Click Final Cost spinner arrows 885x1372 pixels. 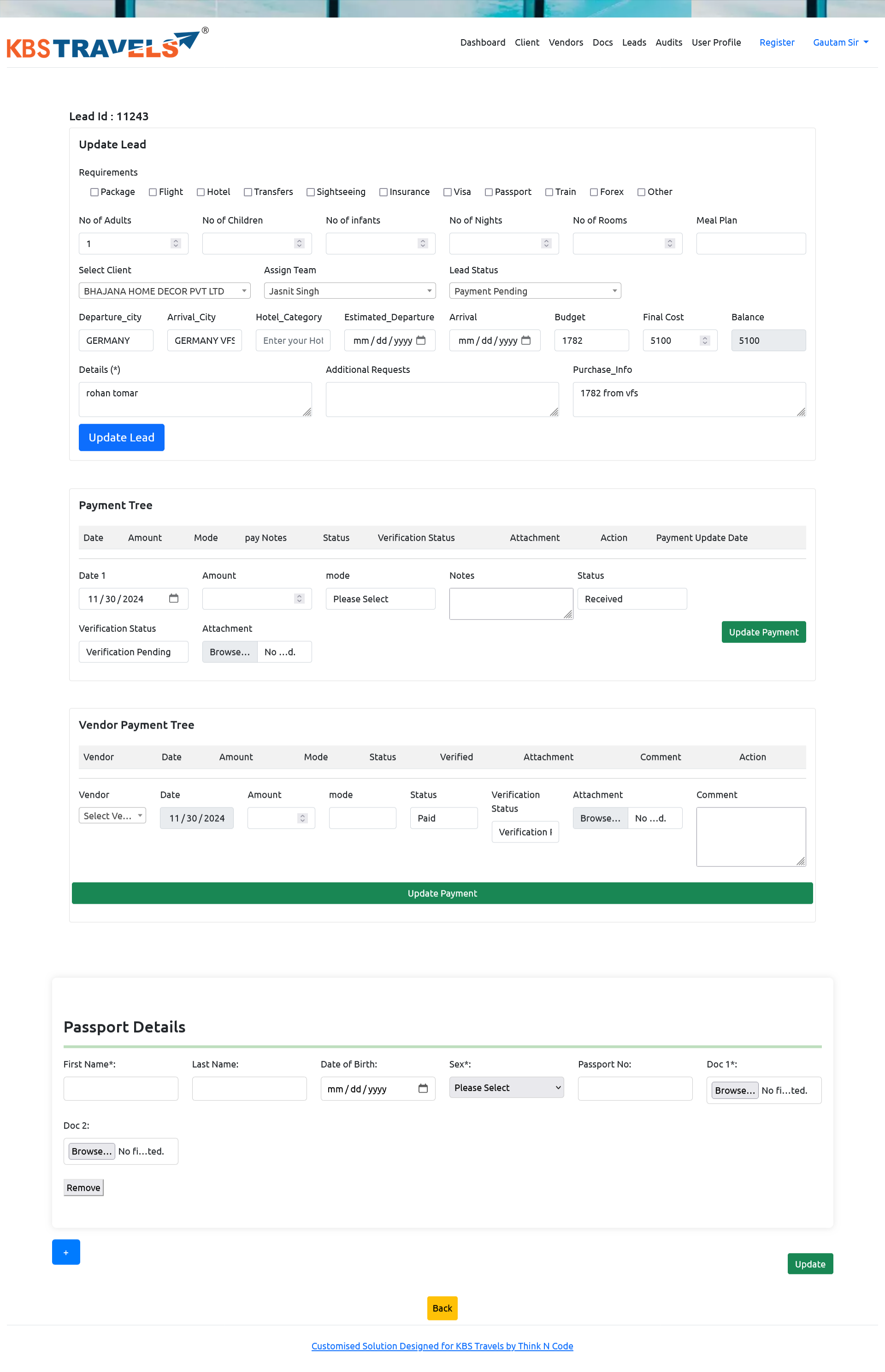point(705,340)
